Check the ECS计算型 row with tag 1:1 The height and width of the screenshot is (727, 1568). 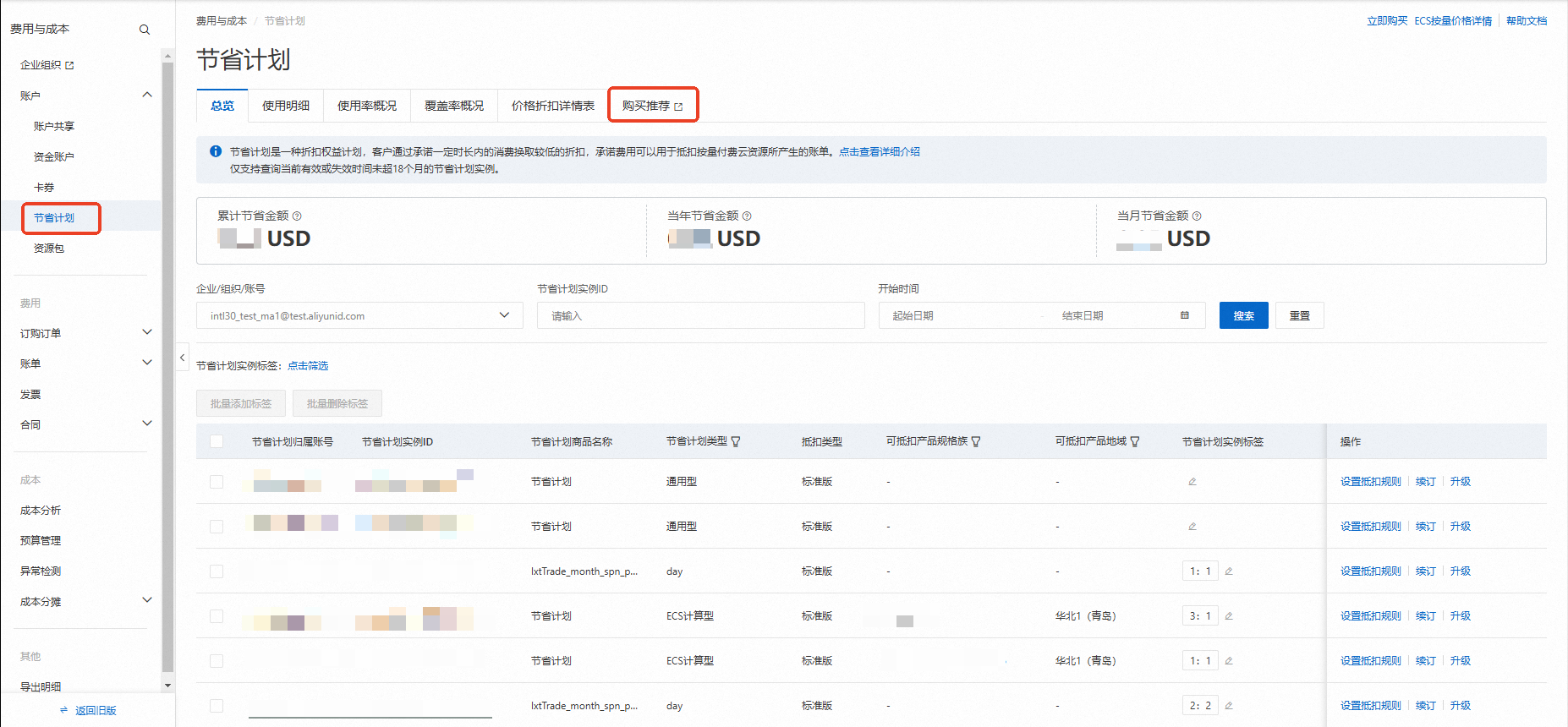pyautogui.click(x=217, y=661)
